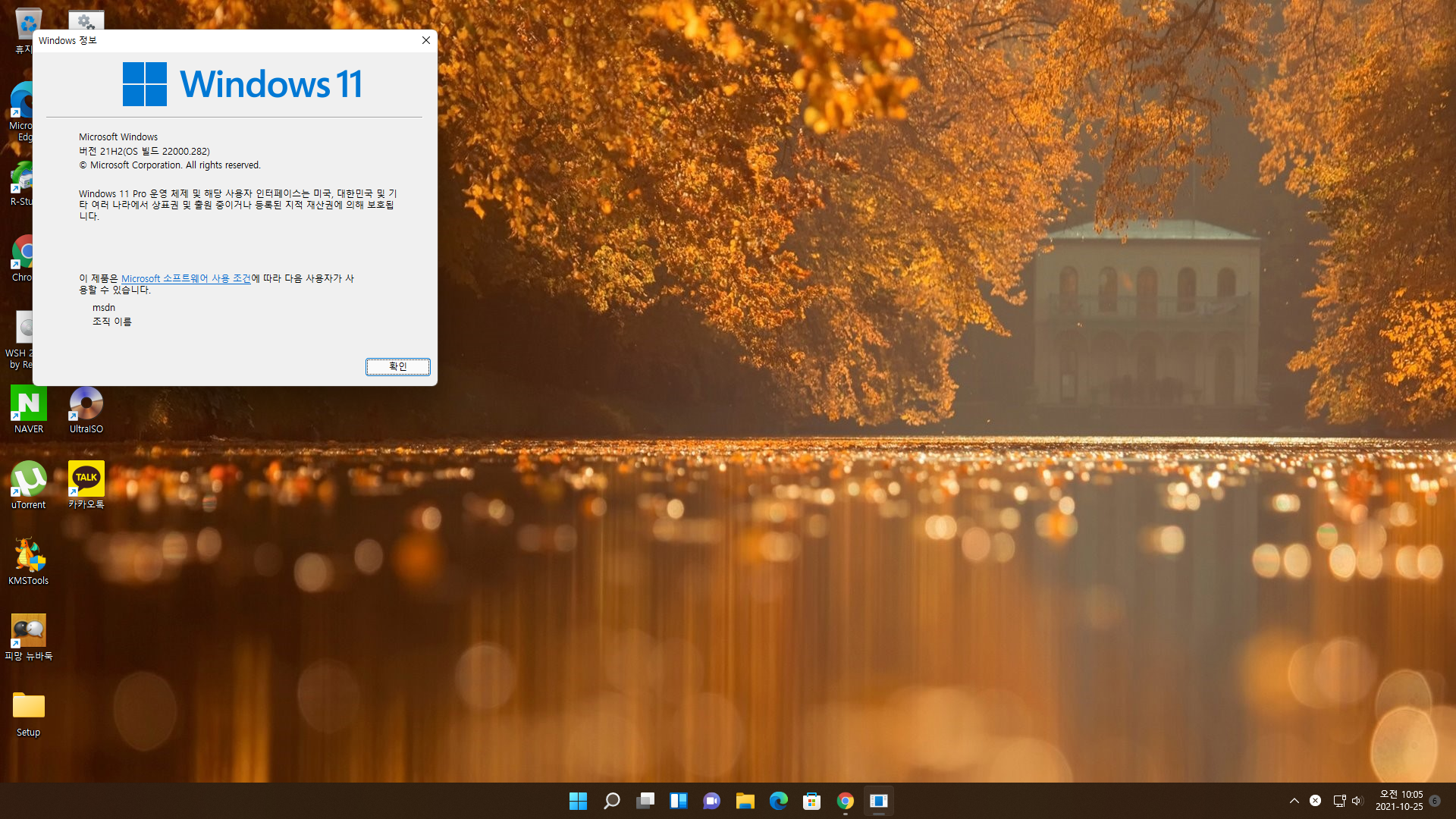
Task: Select the KMSTools desktop icon
Action: coord(29,561)
